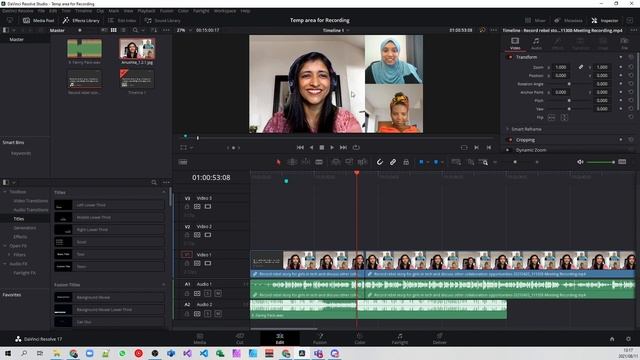Open the Inspector Audio tab

(x=536, y=43)
